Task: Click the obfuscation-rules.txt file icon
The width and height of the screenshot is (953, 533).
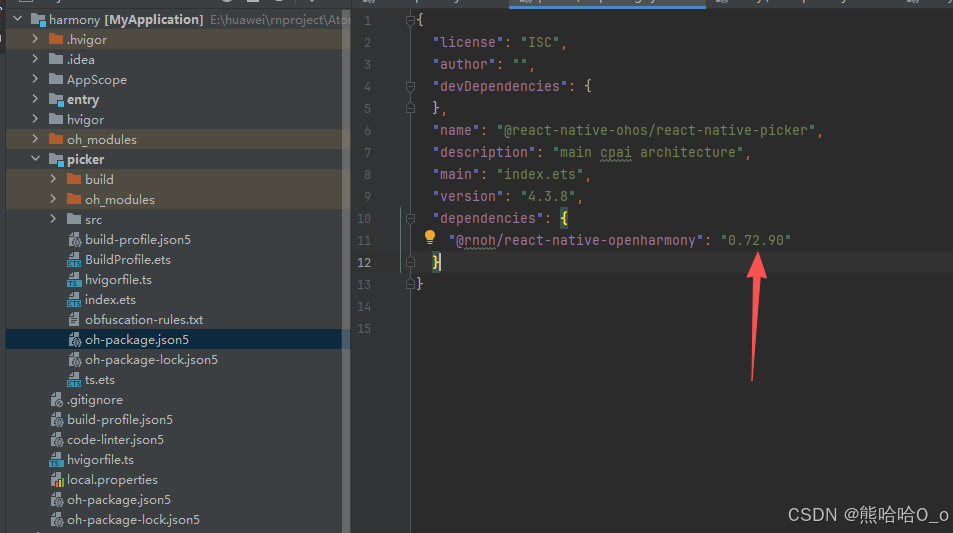Action: (74, 319)
